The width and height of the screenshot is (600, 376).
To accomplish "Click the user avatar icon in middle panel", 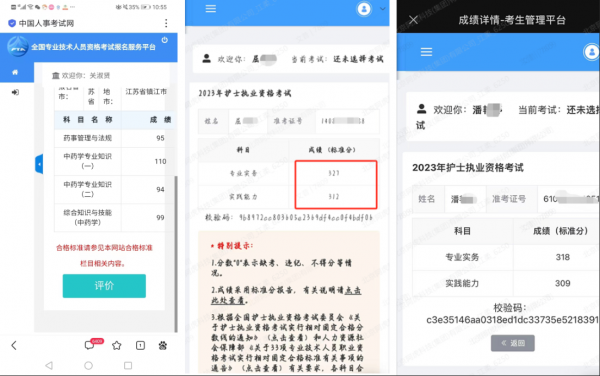I will pyautogui.click(x=364, y=9).
